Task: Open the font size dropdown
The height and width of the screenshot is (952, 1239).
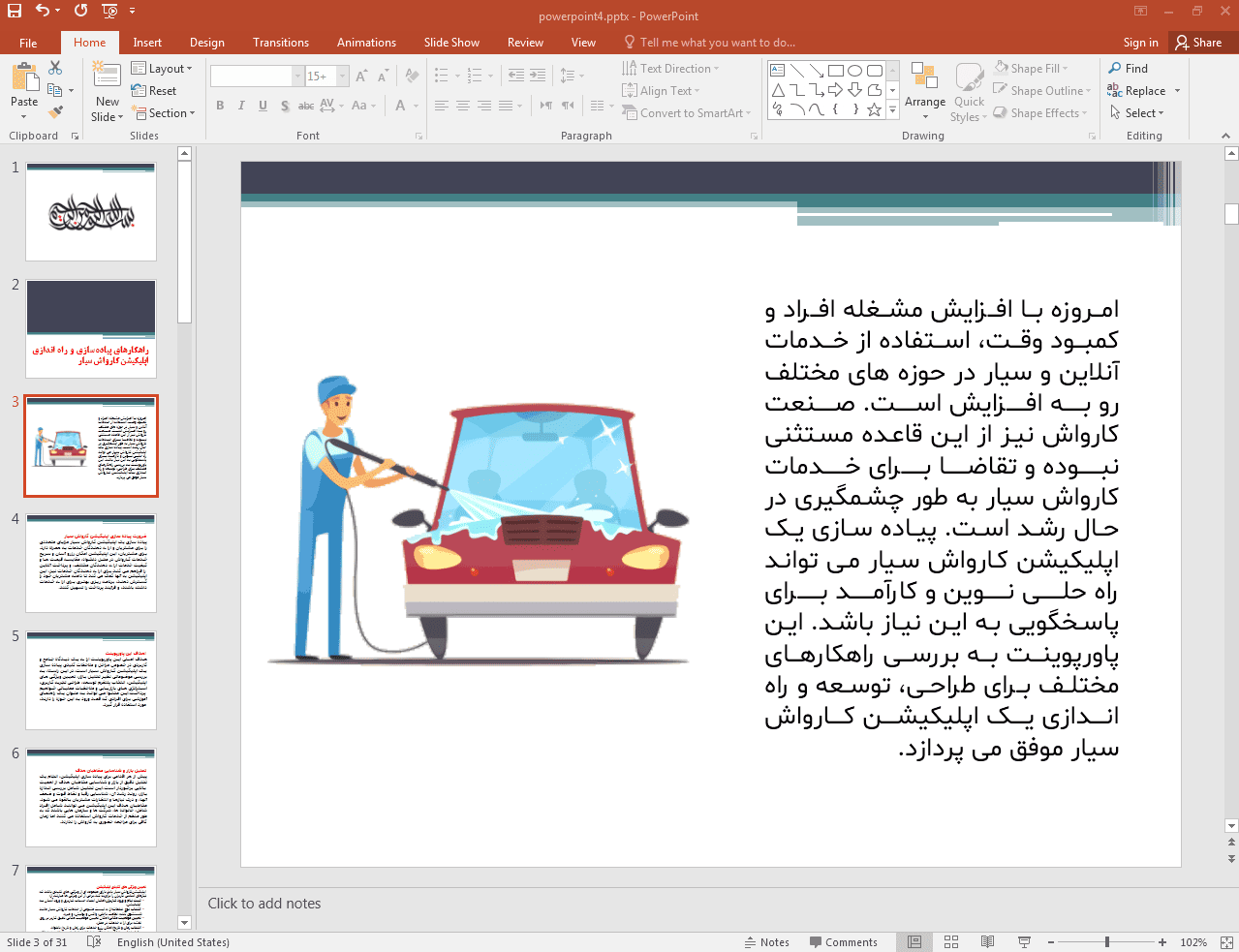Action: (x=343, y=77)
